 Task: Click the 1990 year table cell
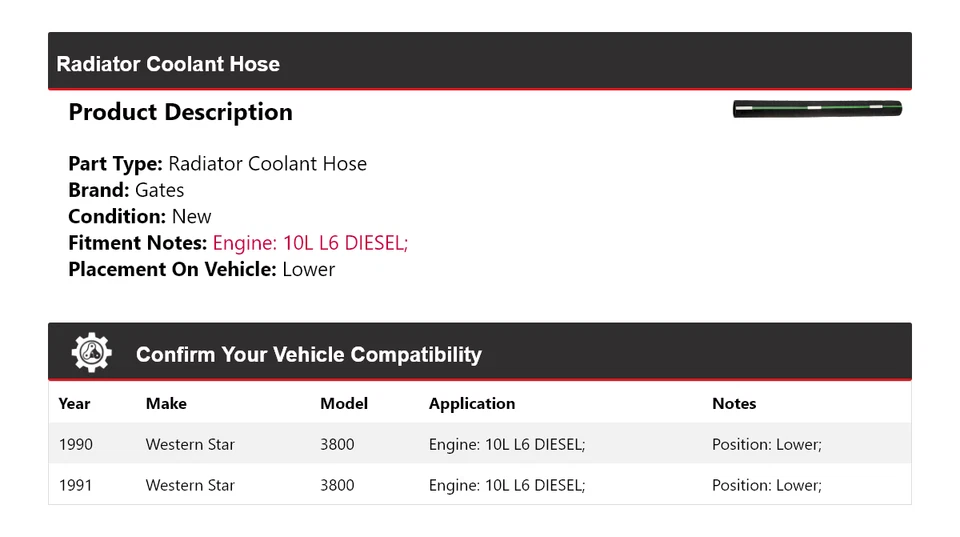click(x=76, y=444)
